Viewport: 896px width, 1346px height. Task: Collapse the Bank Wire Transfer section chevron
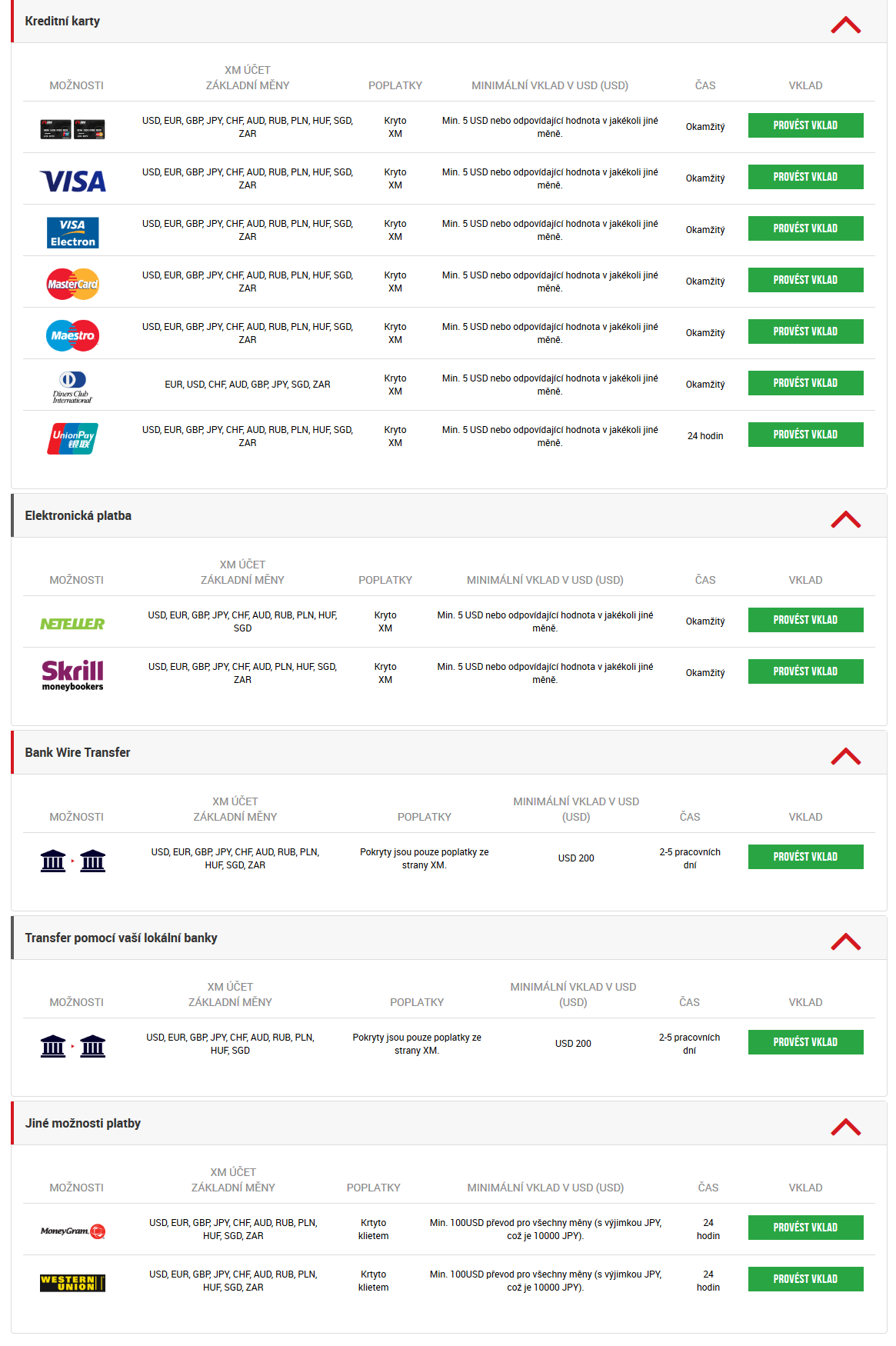pos(845,756)
